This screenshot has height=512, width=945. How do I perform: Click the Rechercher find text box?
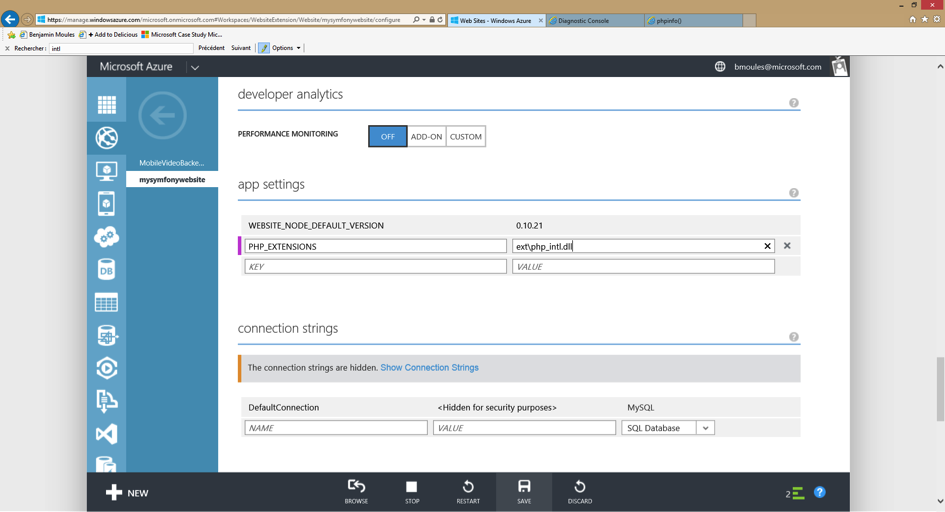point(121,48)
